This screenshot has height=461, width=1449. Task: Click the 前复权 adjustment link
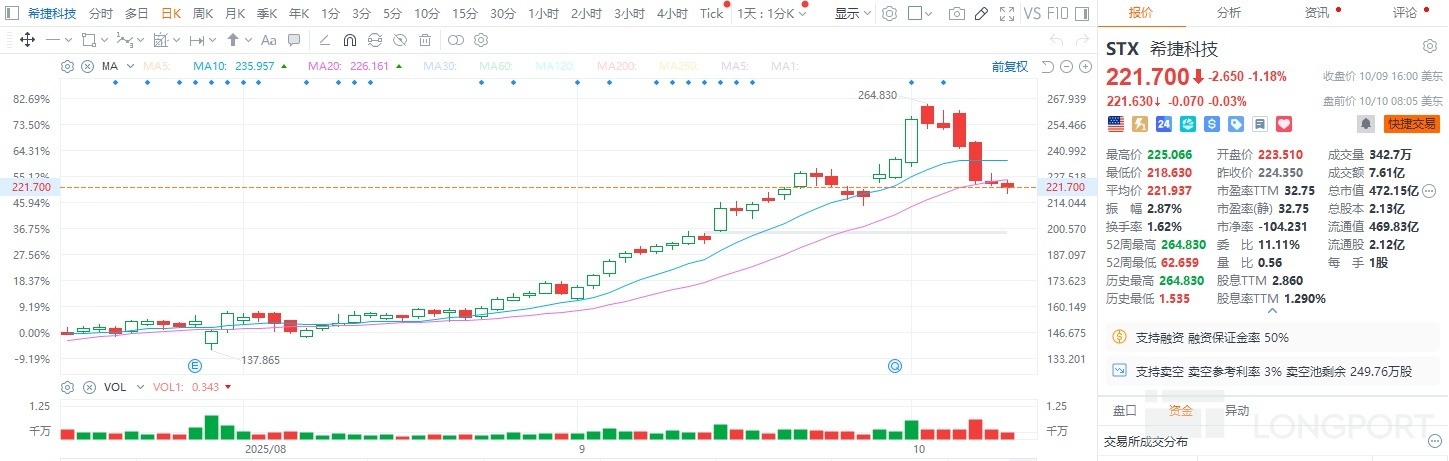tap(1009, 67)
